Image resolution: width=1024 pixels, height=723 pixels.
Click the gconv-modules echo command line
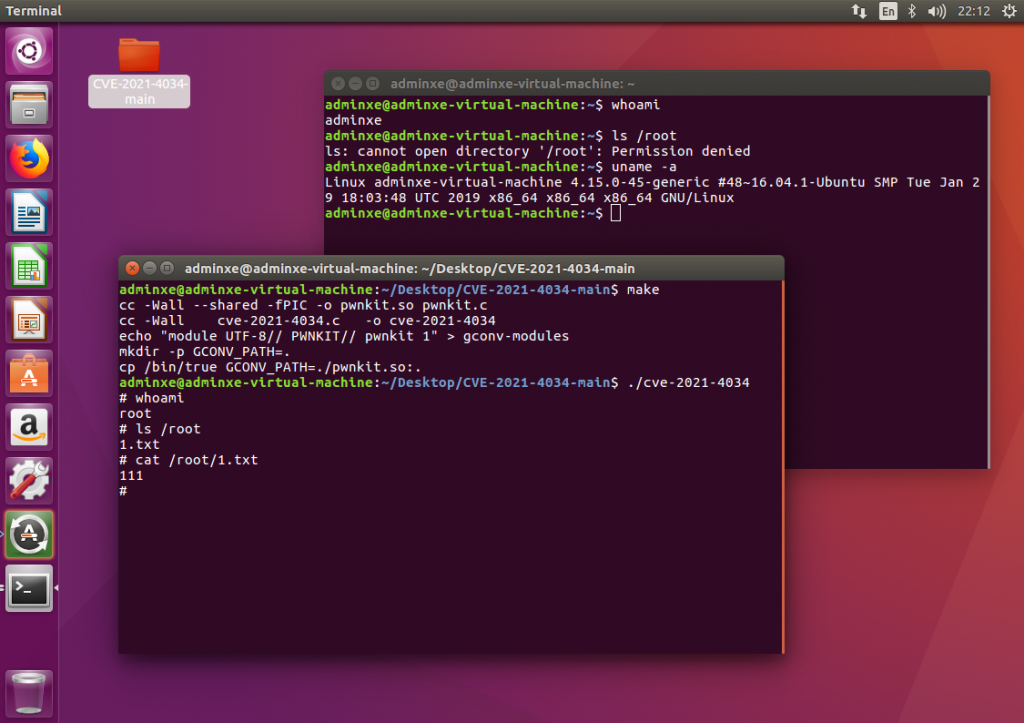[344, 336]
